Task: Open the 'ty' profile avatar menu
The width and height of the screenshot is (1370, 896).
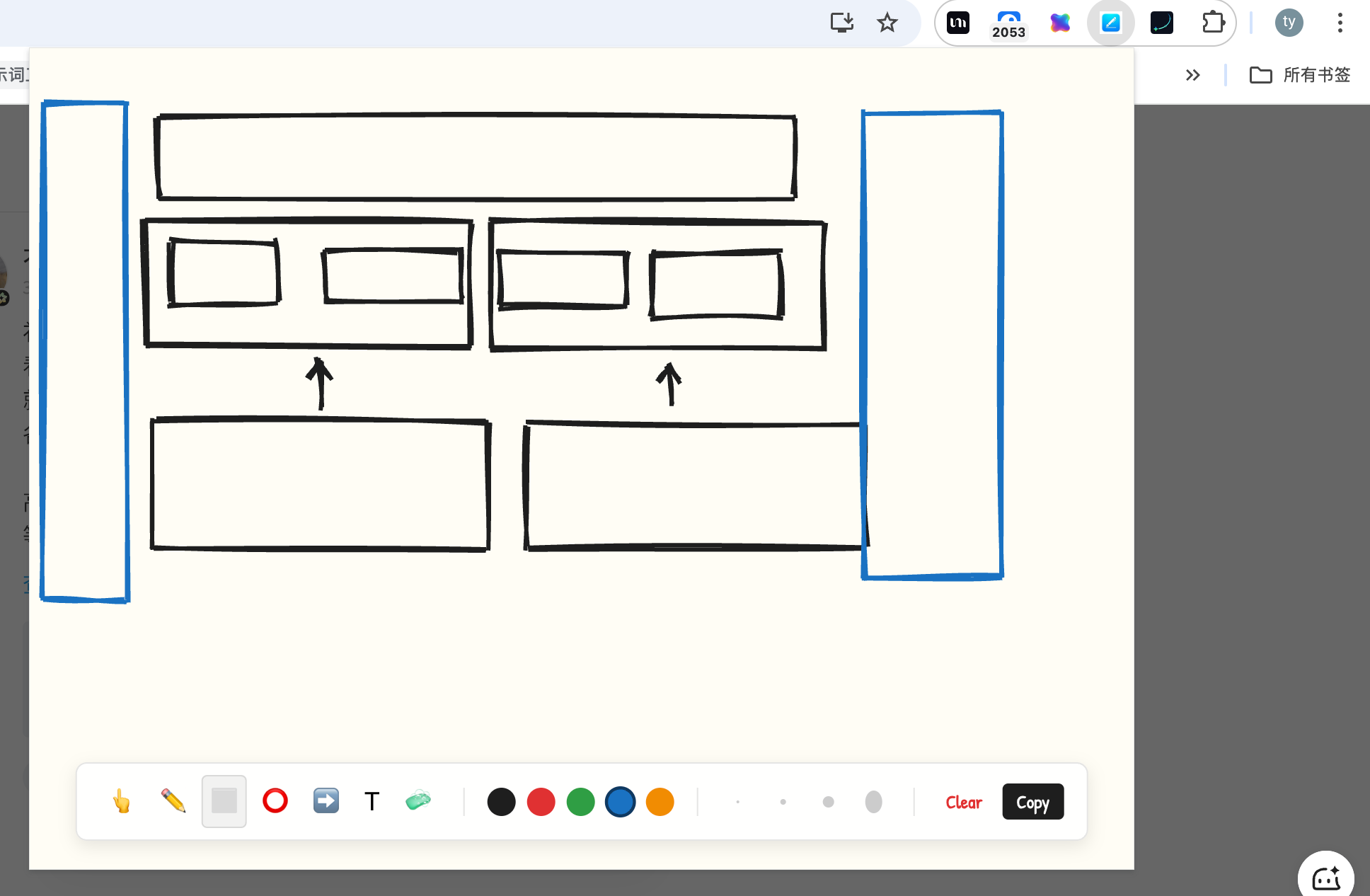Action: coord(1289,23)
